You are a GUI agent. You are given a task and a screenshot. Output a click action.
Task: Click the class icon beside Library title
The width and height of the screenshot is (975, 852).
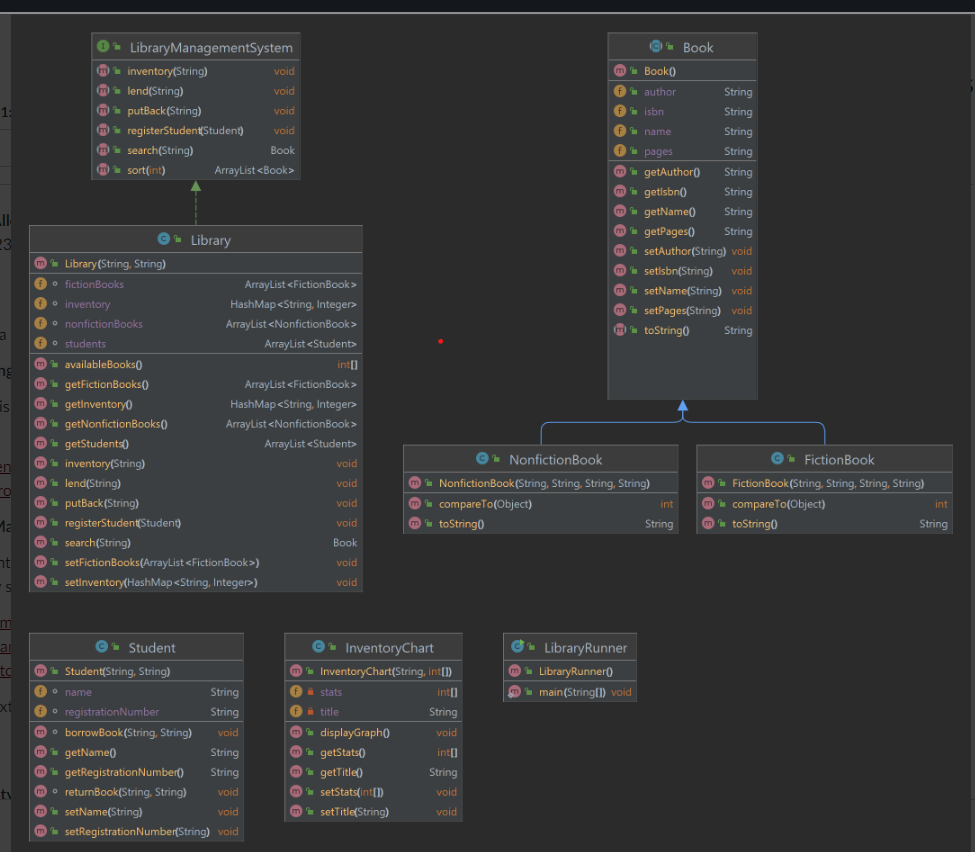click(x=164, y=239)
